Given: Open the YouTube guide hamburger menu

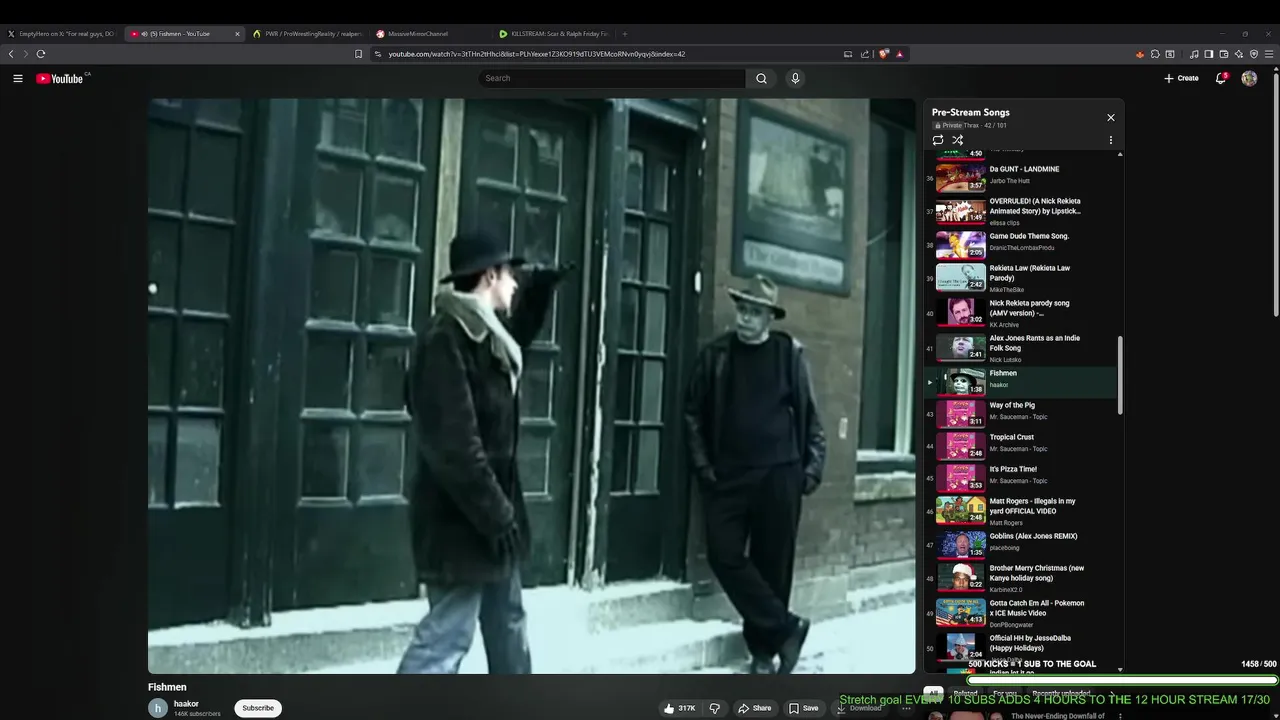Looking at the screenshot, I should [x=17, y=78].
